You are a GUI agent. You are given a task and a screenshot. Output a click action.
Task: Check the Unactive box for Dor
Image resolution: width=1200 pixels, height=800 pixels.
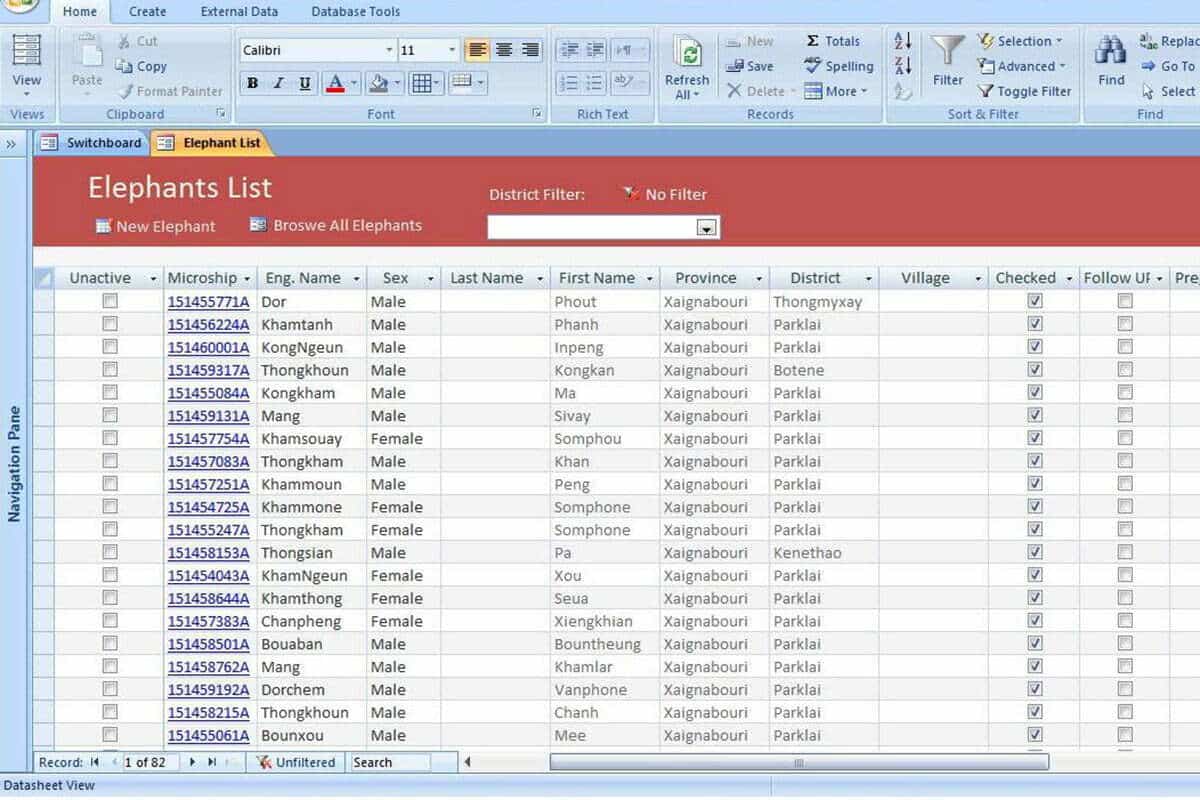point(110,301)
